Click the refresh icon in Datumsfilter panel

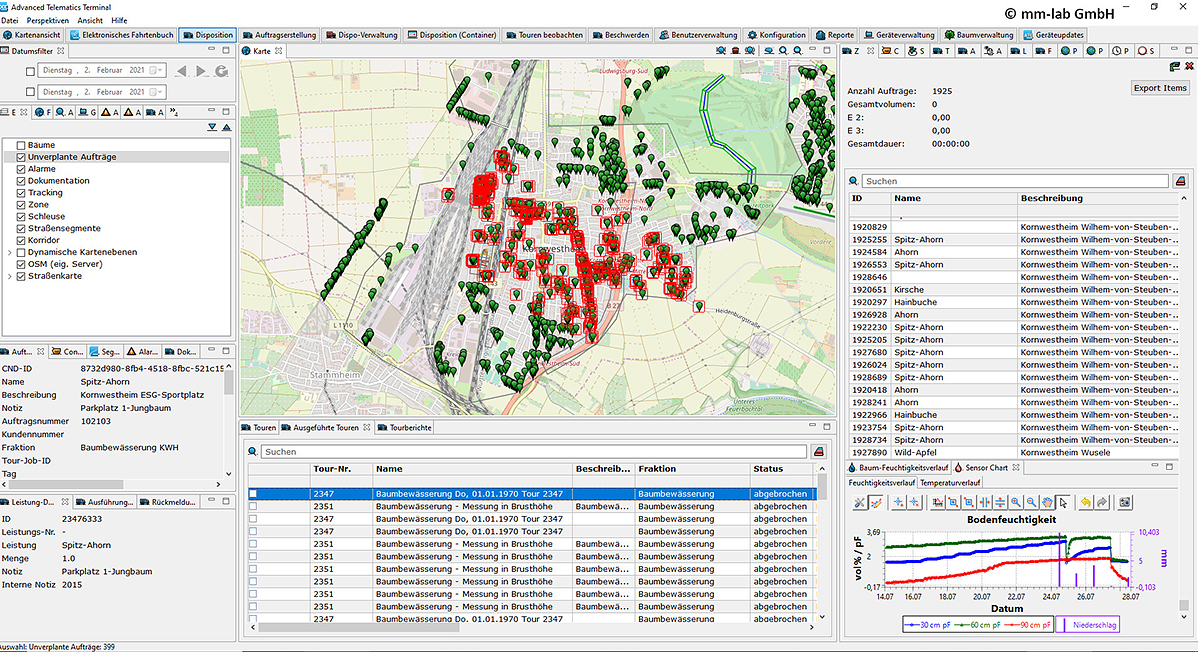(221, 71)
